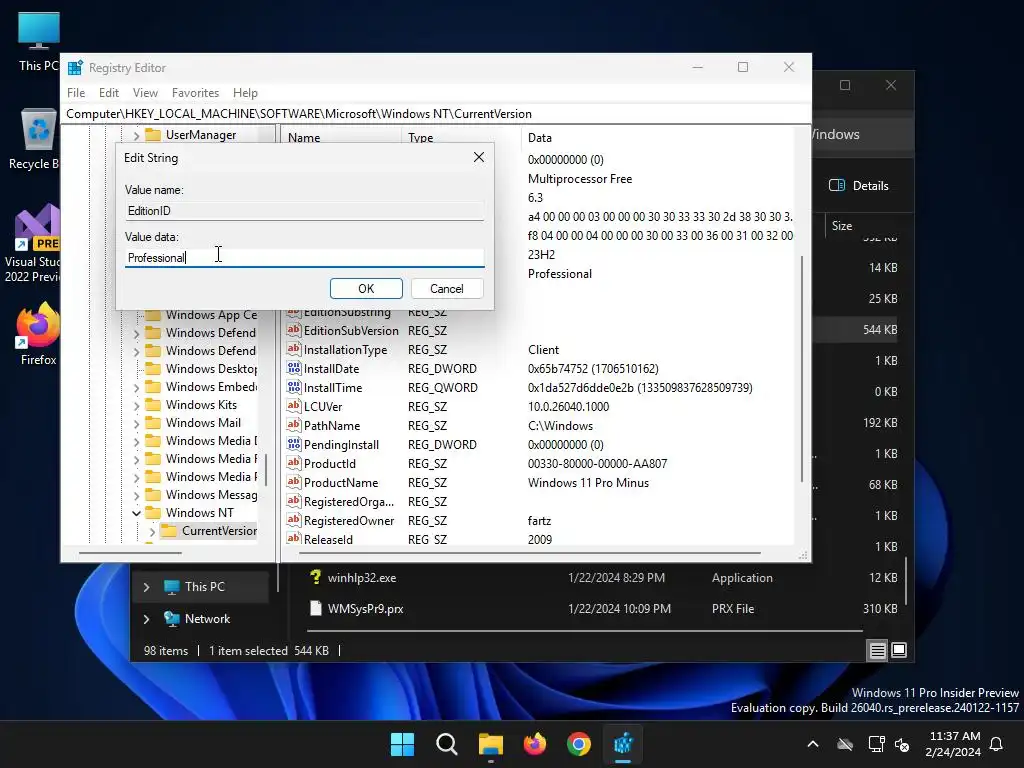
Task: Expand the Windows Mail registry key
Action: (136, 423)
